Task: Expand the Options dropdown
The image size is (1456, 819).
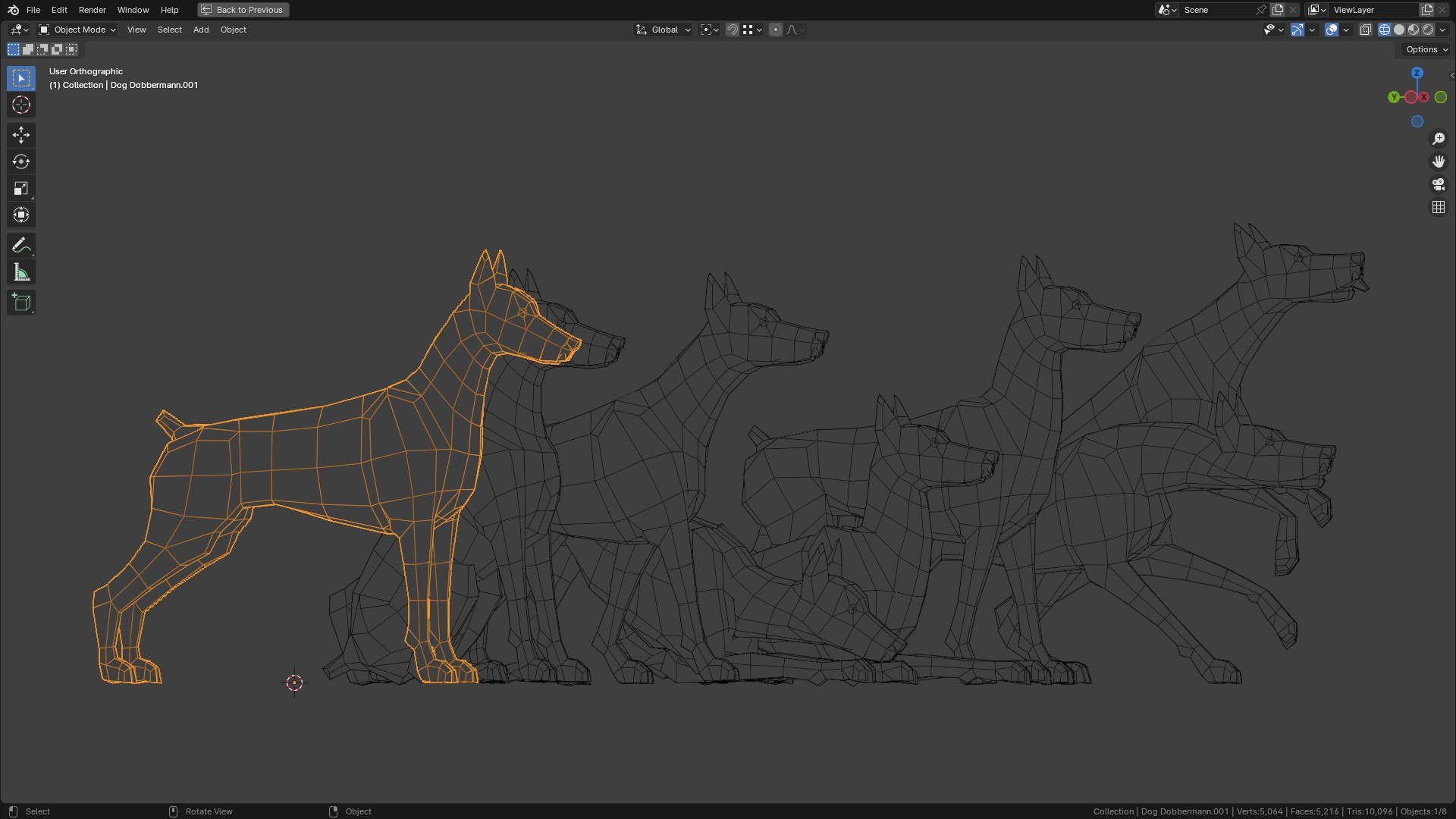Action: pyautogui.click(x=1426, y=49)
